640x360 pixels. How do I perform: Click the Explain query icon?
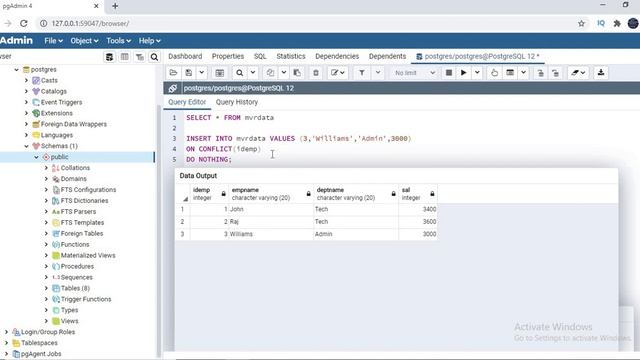pyautogui.click(x=494, y=73)
